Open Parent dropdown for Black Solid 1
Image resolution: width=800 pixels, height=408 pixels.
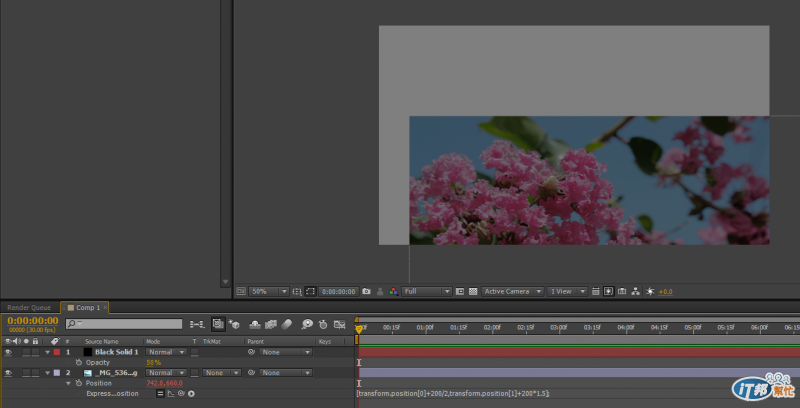pos(285,352)
